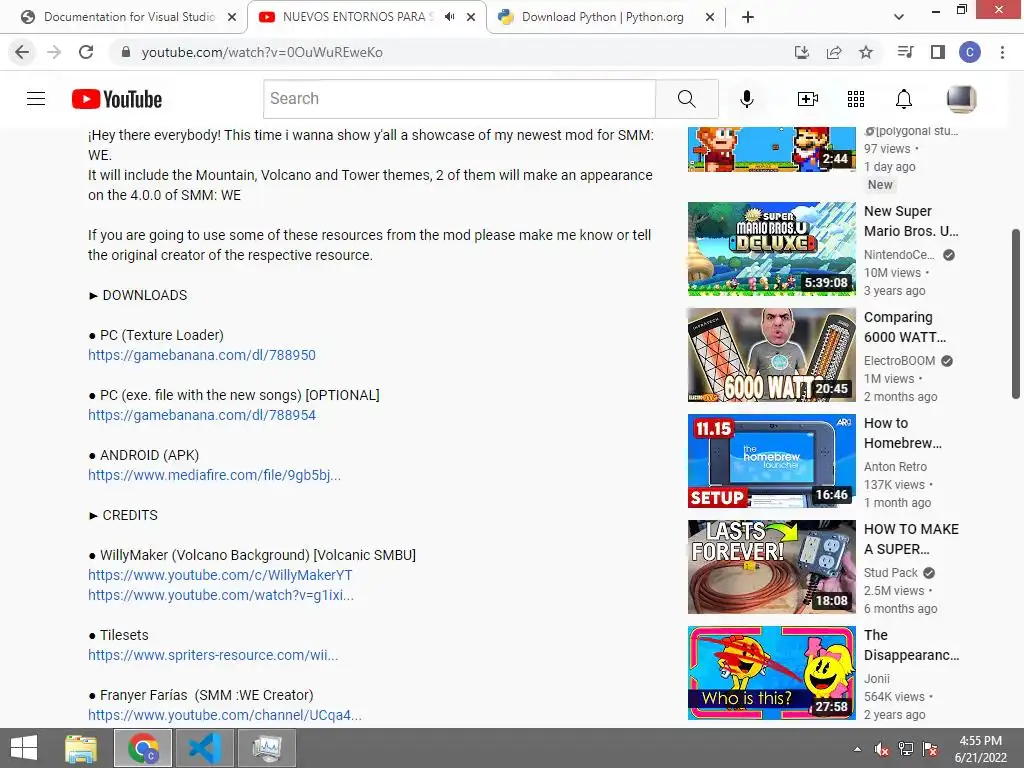The height and width of the screenshot is (768, 1024).
Task: Show hidden system tray icons
Action: click(857, 749)
